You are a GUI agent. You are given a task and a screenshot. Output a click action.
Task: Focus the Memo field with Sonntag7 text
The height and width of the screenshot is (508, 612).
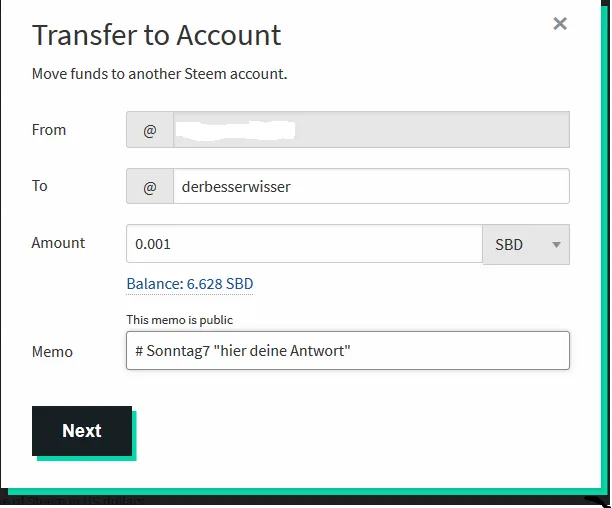348,350
